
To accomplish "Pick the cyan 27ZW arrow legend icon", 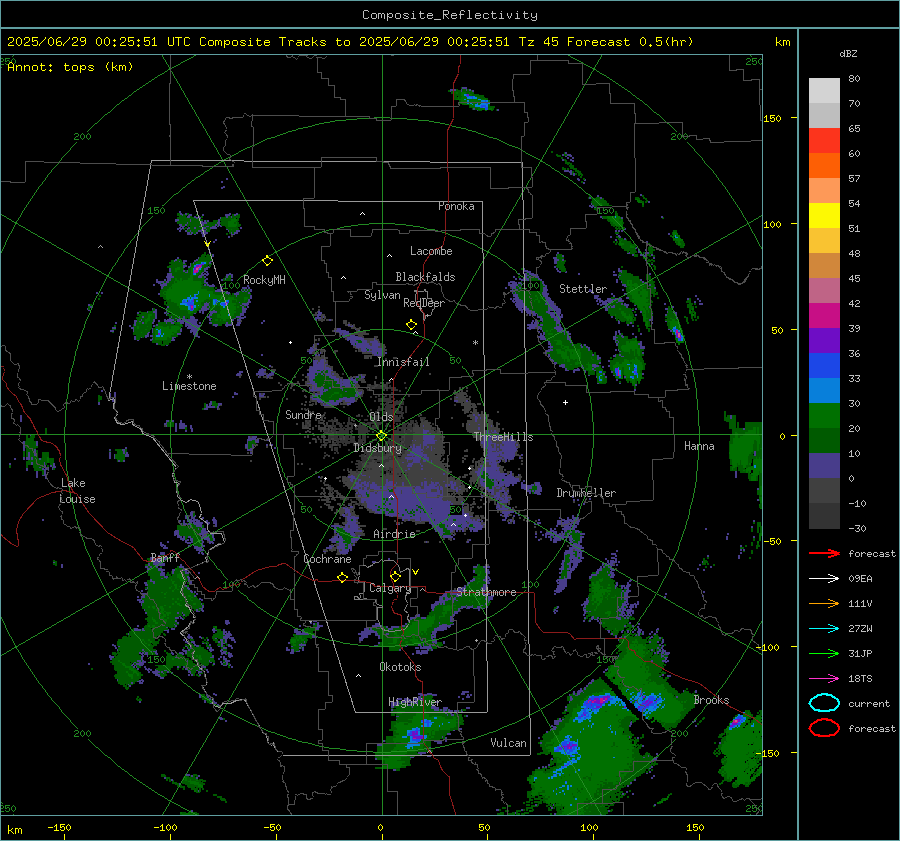I will coord(824,629).
